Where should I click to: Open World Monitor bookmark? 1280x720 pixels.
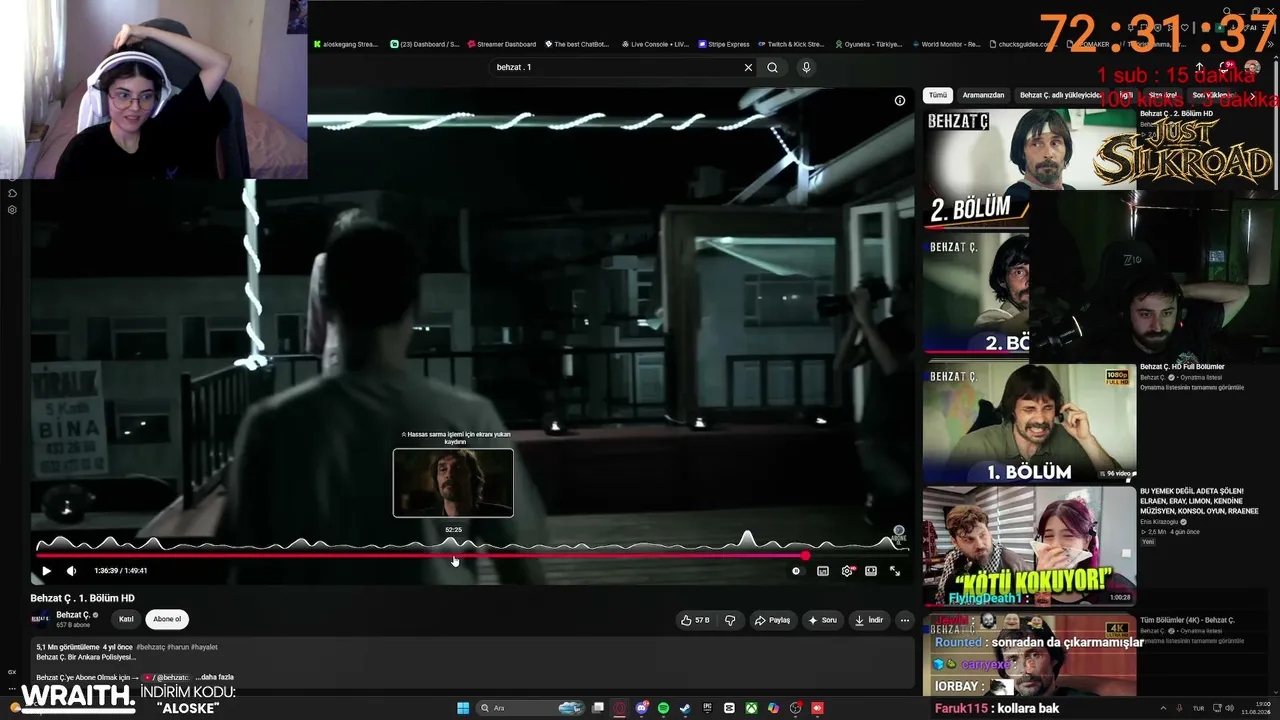point(946,44)
